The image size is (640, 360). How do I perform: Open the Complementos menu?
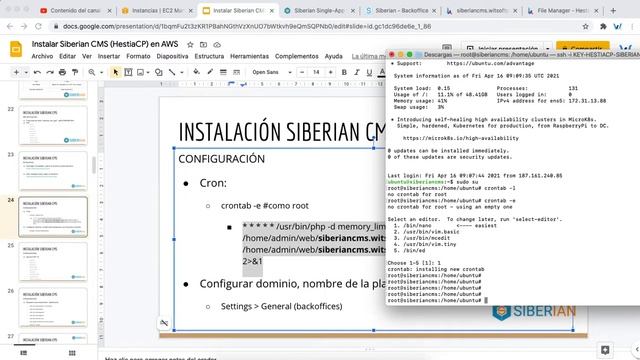click(x=296, y=56)
